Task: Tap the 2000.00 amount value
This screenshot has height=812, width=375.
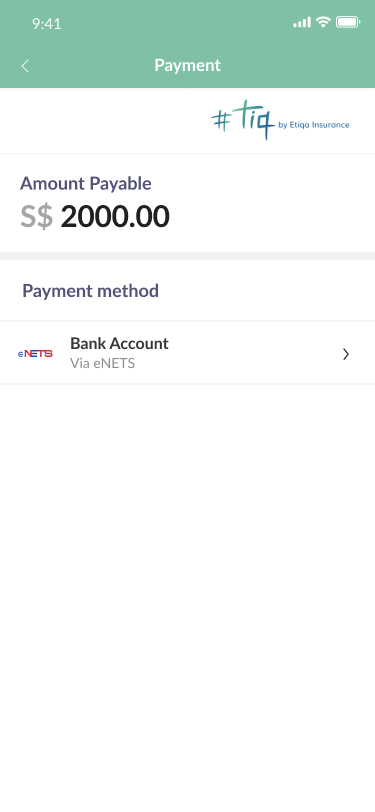Action: pyautogui.click(x=115, y=216)
